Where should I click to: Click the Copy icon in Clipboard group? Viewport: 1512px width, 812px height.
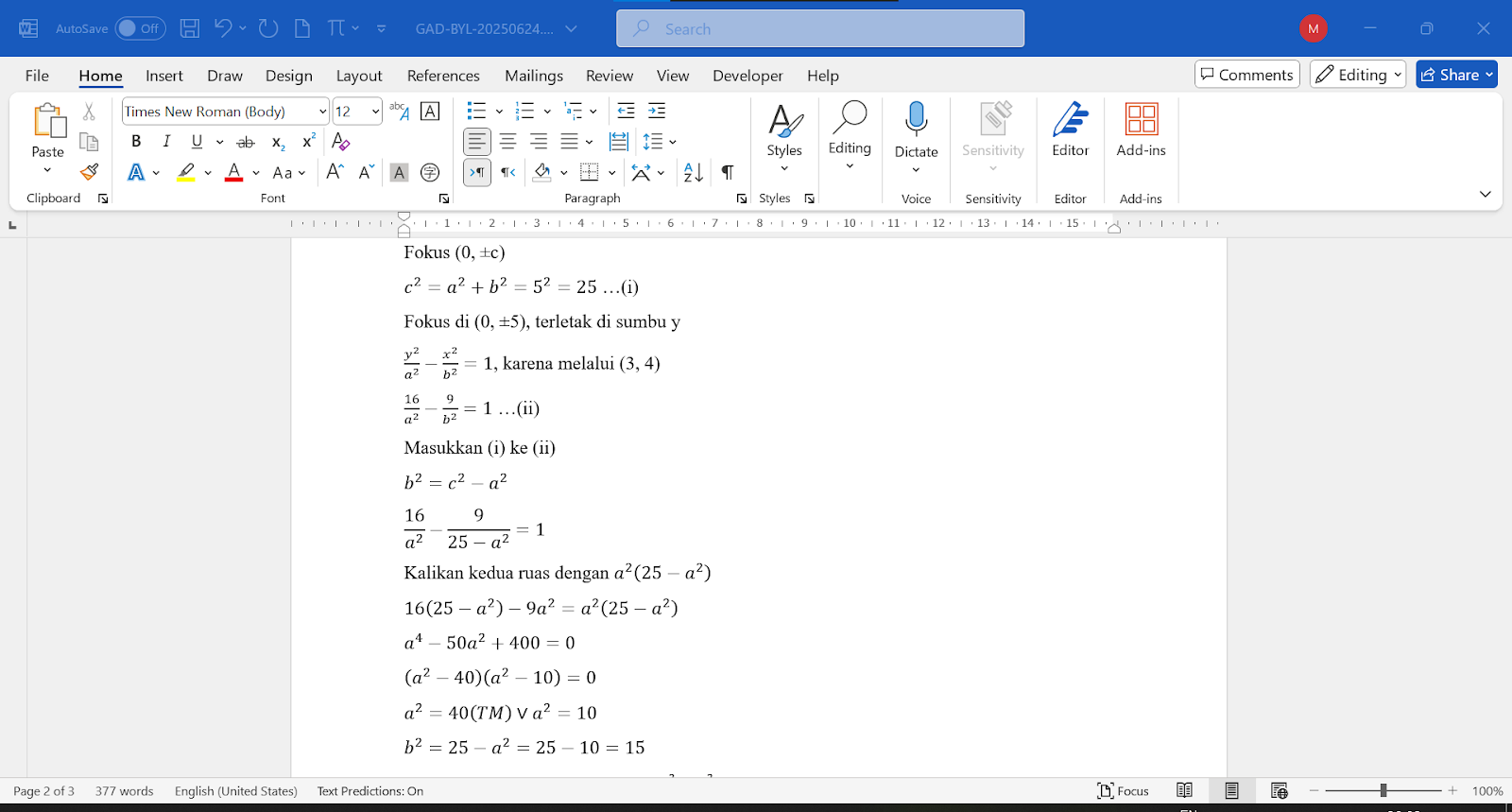pyautogui.click(x=89, y=142)
